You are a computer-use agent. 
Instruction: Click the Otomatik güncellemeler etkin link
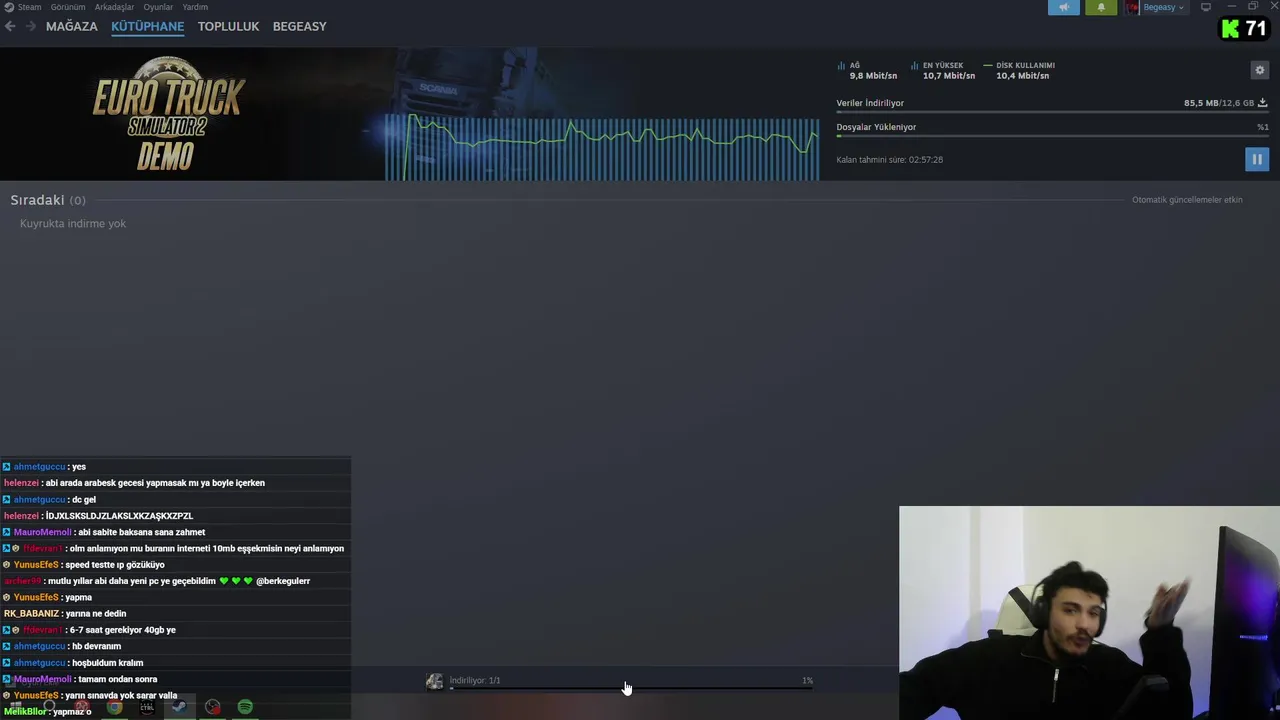(x=1187, y=200)
